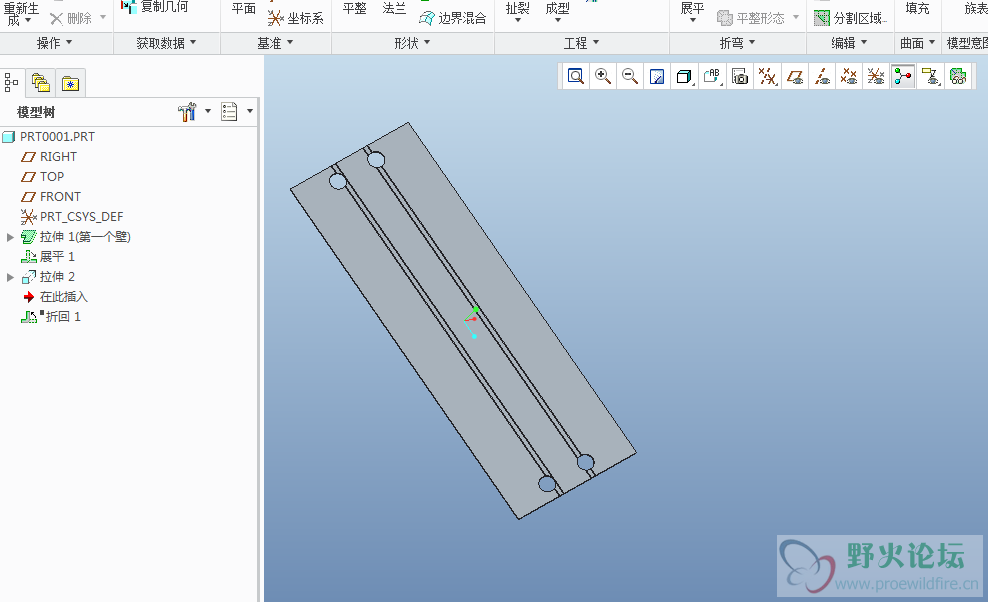Open the display style cube icon
988x602 pixels.
coord(684,77)
